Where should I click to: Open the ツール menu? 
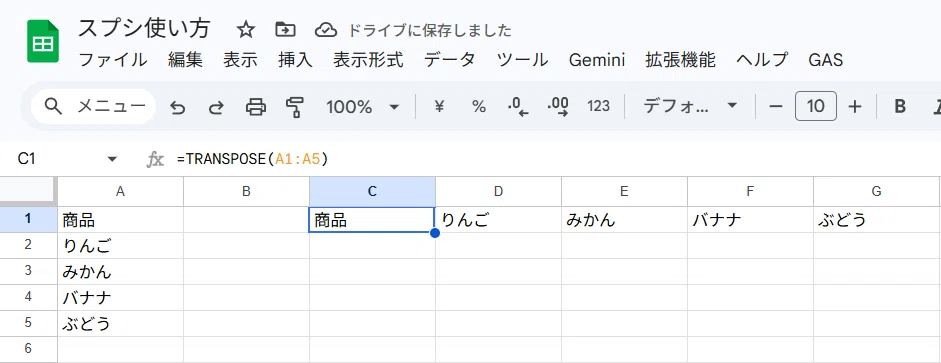click(x=522, y=60)
